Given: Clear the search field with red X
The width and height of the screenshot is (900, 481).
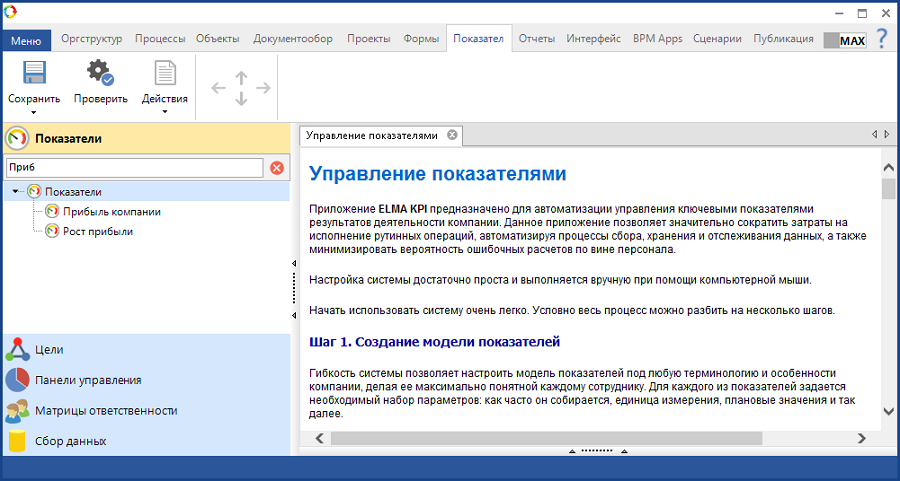Looking at the screenshot, I should (277, 168).
